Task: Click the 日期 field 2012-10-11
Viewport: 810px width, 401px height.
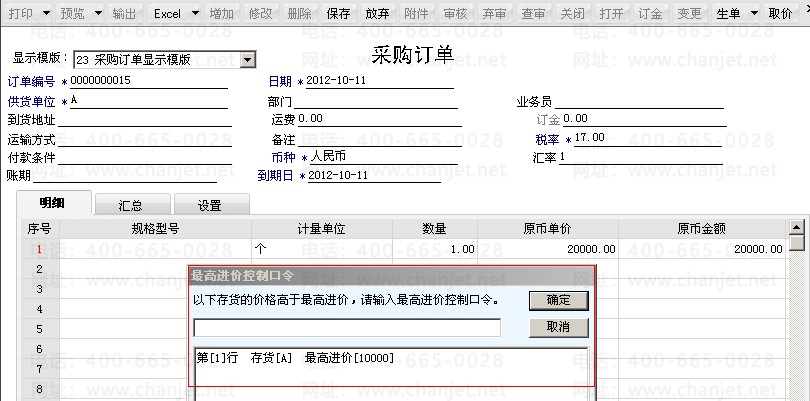Action: (x=380, y=81)
